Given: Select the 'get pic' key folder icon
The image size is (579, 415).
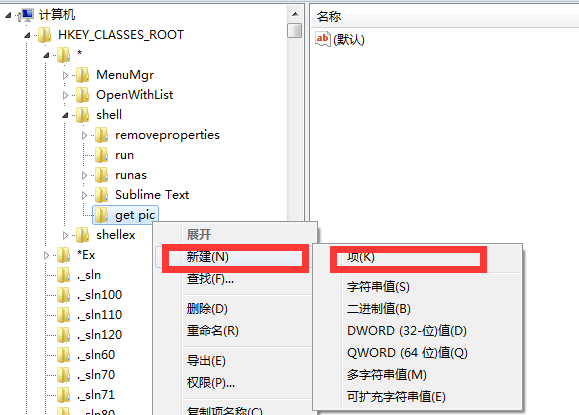Looking at the screenshot, I should (x=102, y=215).
